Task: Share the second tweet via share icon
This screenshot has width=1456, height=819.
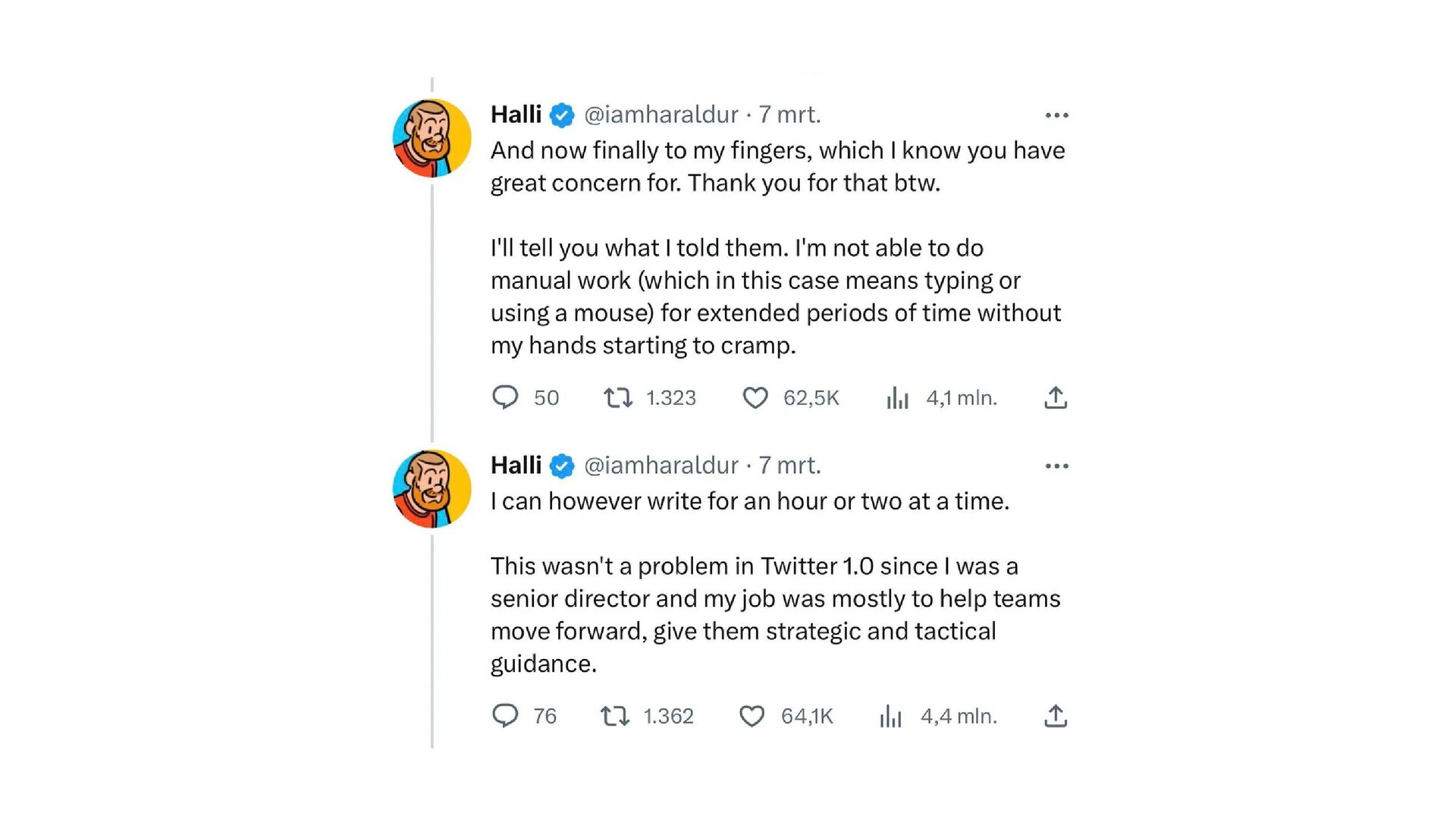Action: (1056, 716)
